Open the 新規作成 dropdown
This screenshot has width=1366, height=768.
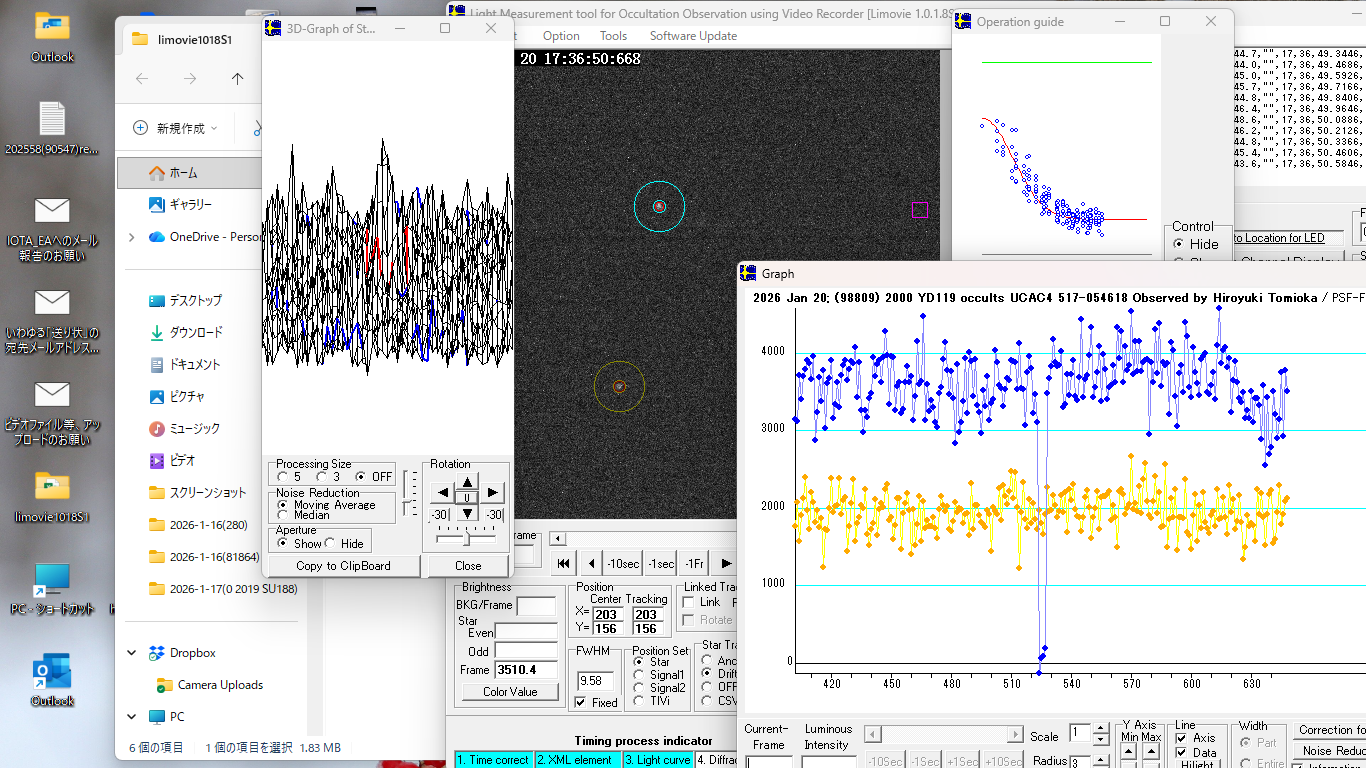click(x=175, y=128)
